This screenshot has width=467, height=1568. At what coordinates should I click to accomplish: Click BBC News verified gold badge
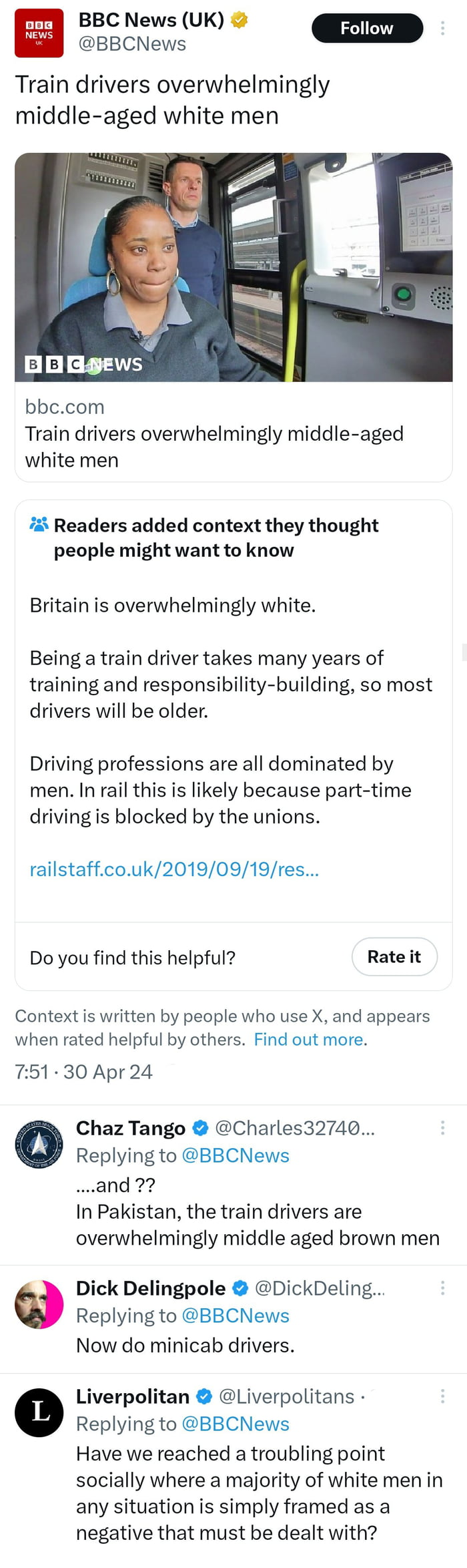240,20
